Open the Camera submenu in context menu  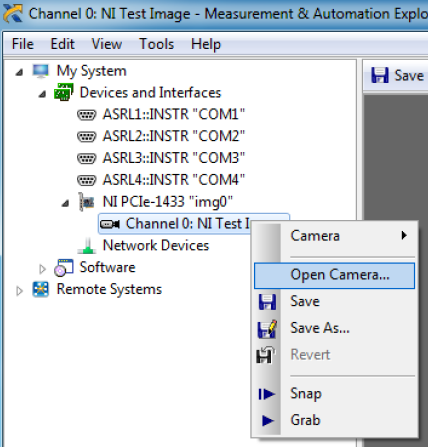tap(335, 236)
